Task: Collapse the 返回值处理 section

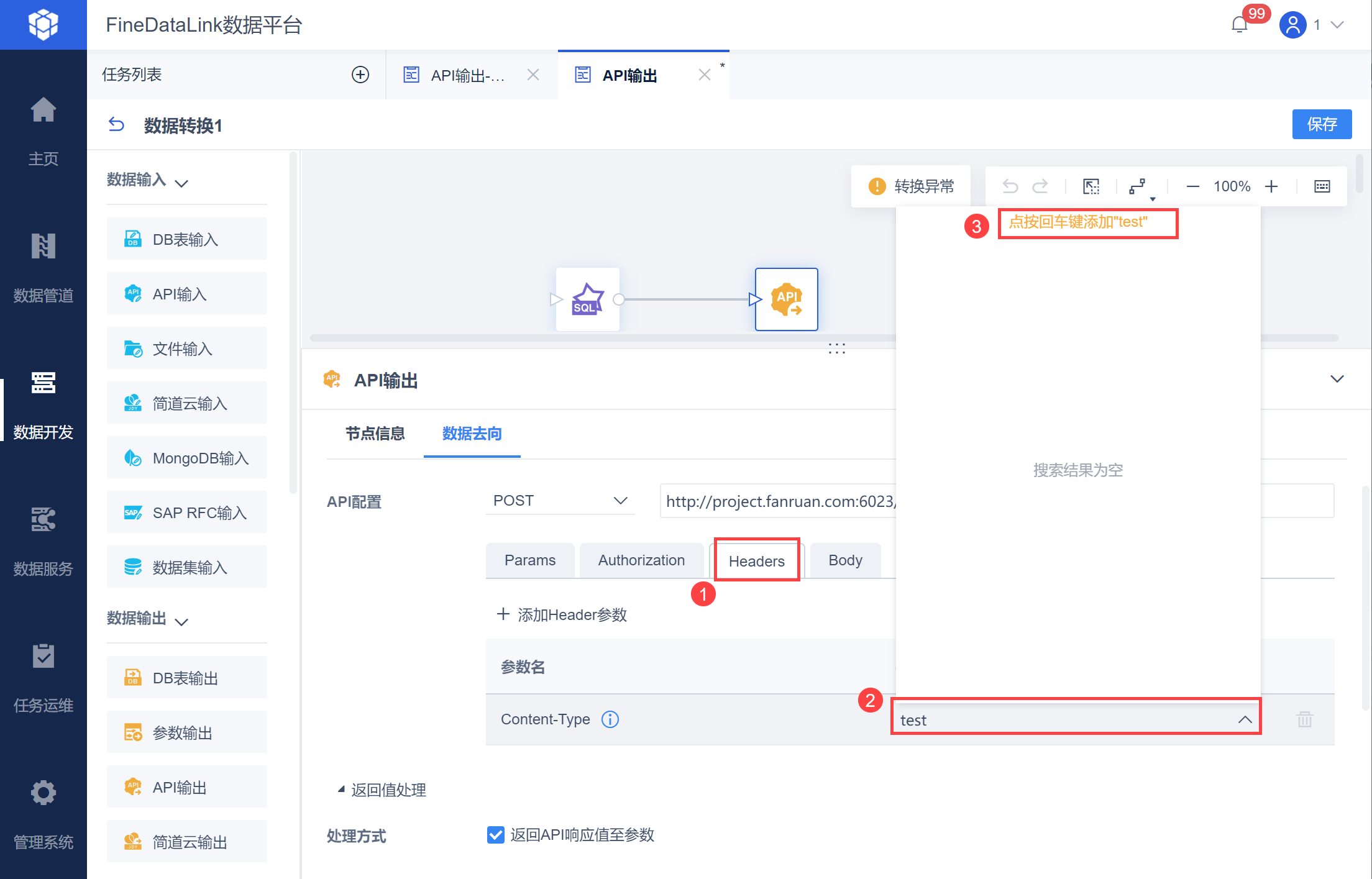Action: click(341, 790)
